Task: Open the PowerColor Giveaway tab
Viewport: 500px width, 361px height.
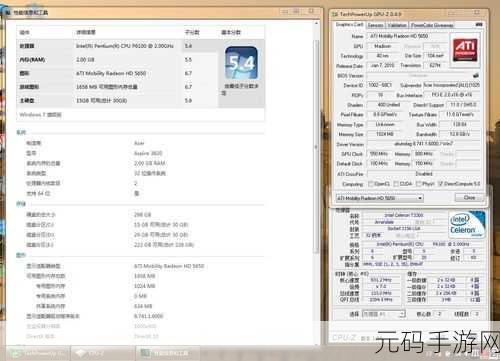Action: click(432, 25)
